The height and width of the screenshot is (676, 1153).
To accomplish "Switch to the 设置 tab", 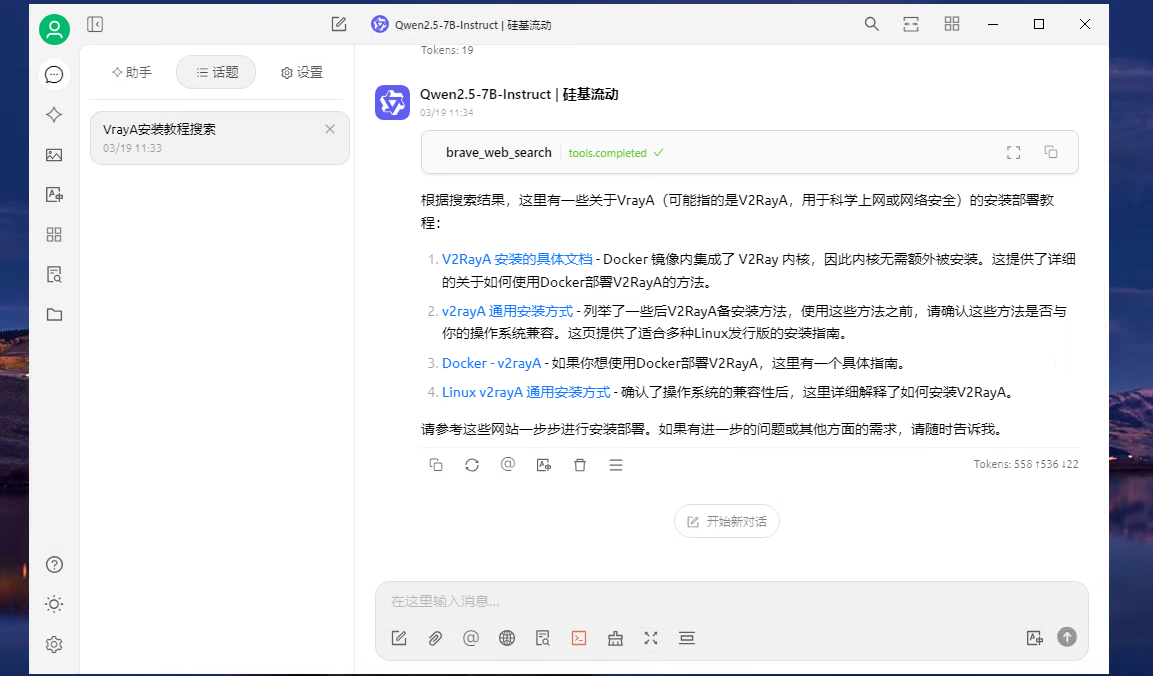I will tap(301, 72).
